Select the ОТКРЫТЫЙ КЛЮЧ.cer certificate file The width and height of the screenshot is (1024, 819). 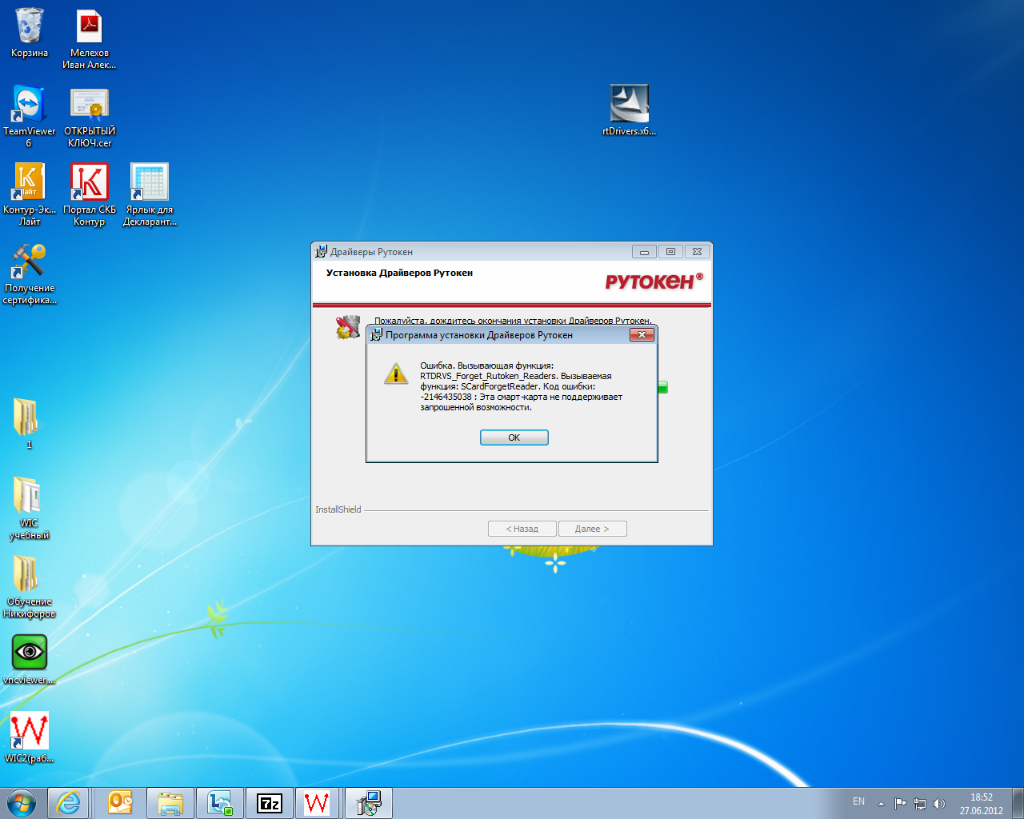pyautogui.click(x=89, y=106)
